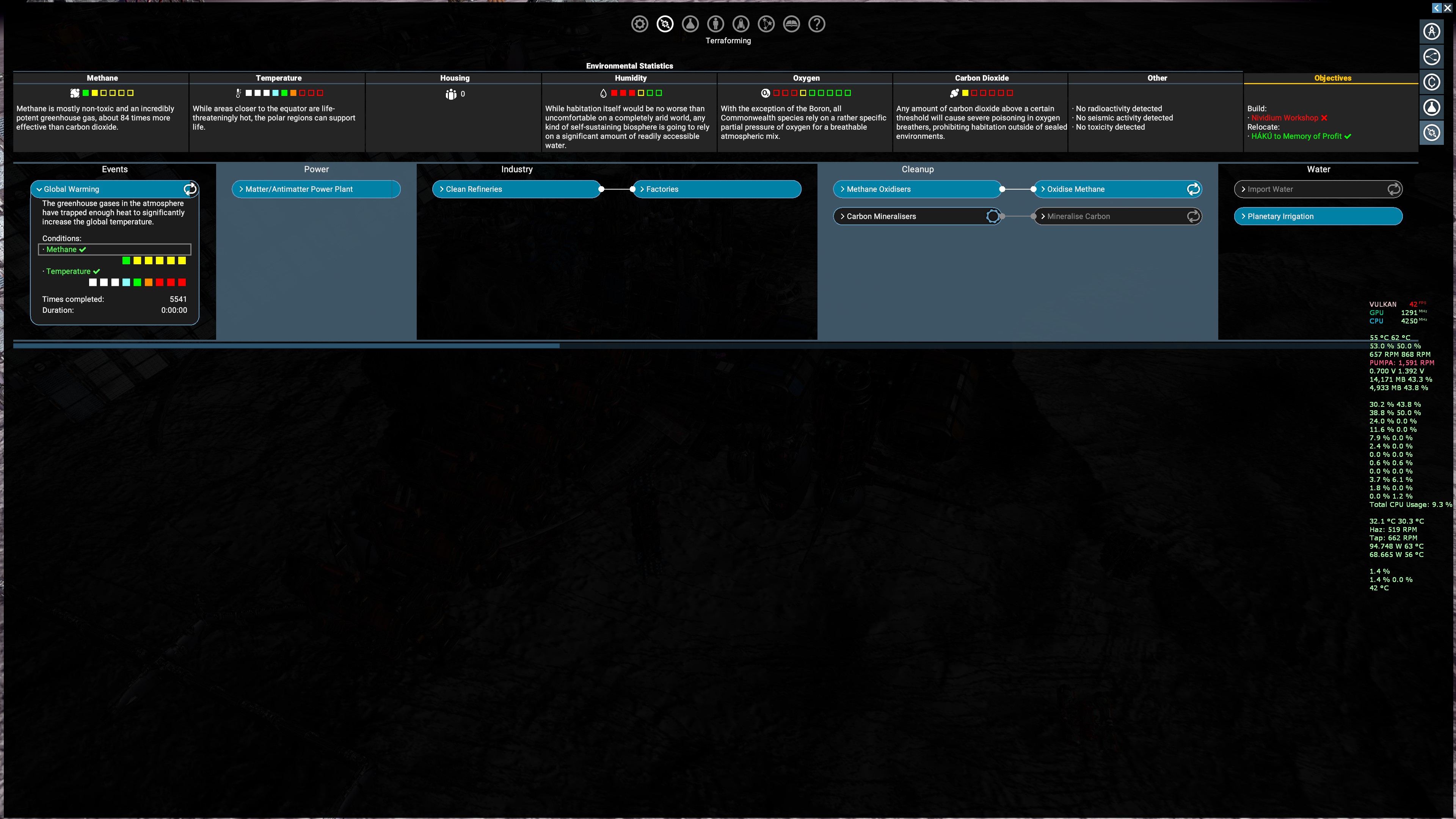Click cyan square in Temperature condition scale

pyautogui.click(x=126, y=282)
